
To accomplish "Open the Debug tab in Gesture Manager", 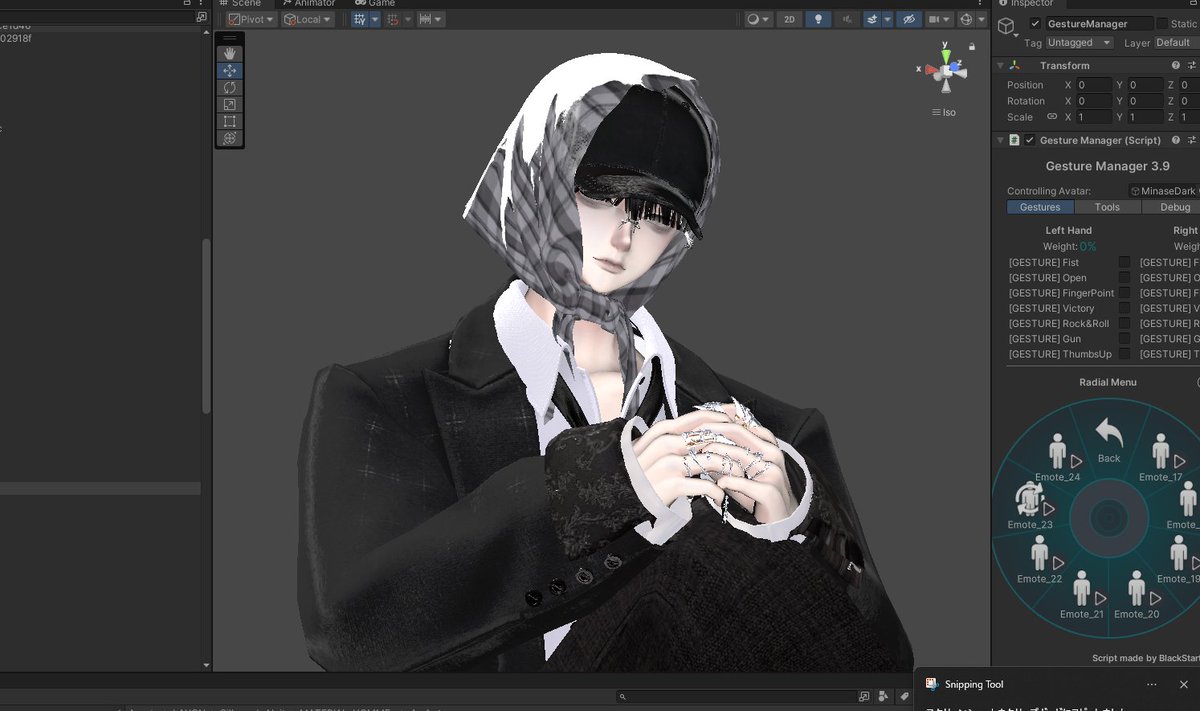I will point(1170,207).
